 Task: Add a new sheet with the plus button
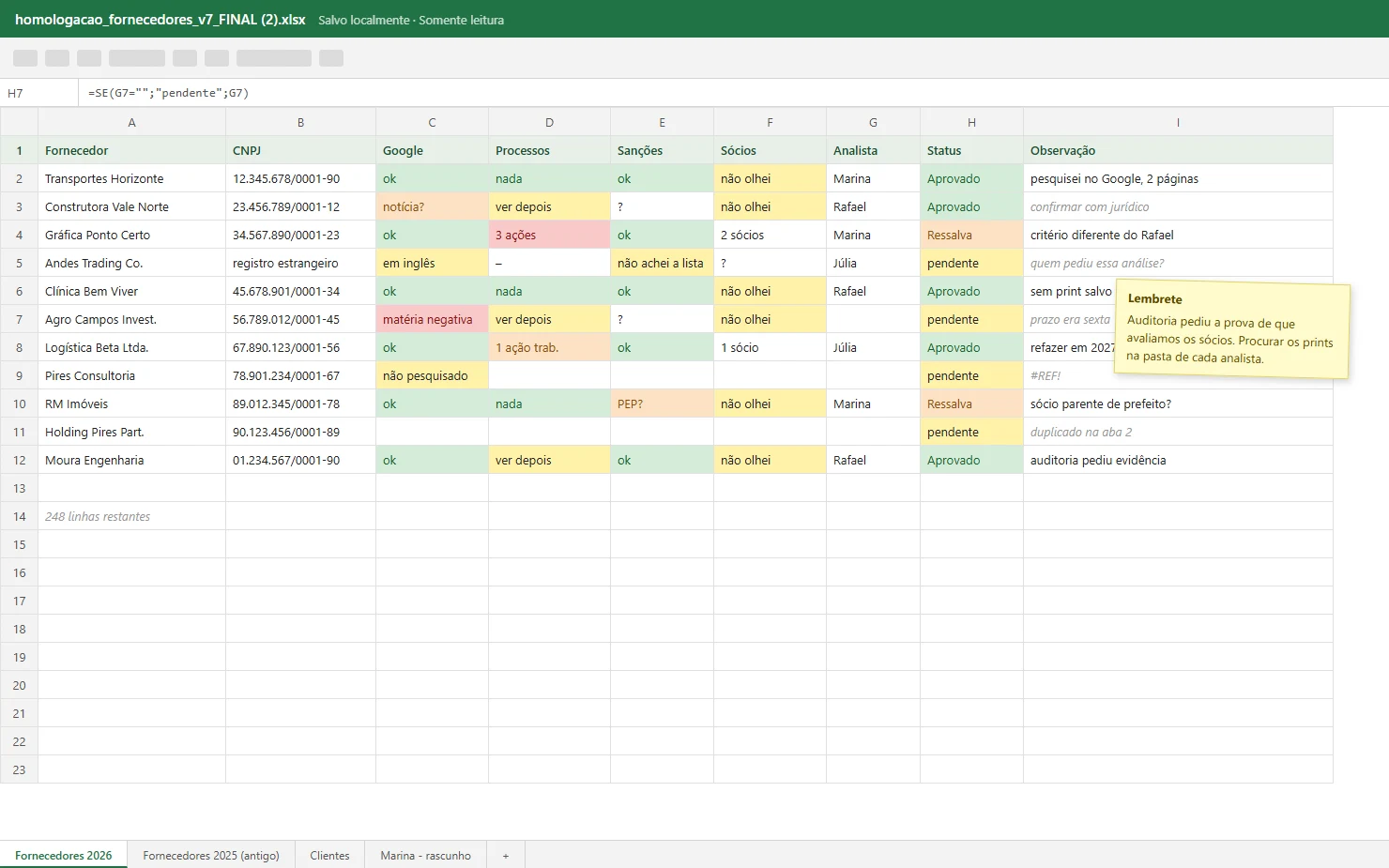tap(506, 855)
